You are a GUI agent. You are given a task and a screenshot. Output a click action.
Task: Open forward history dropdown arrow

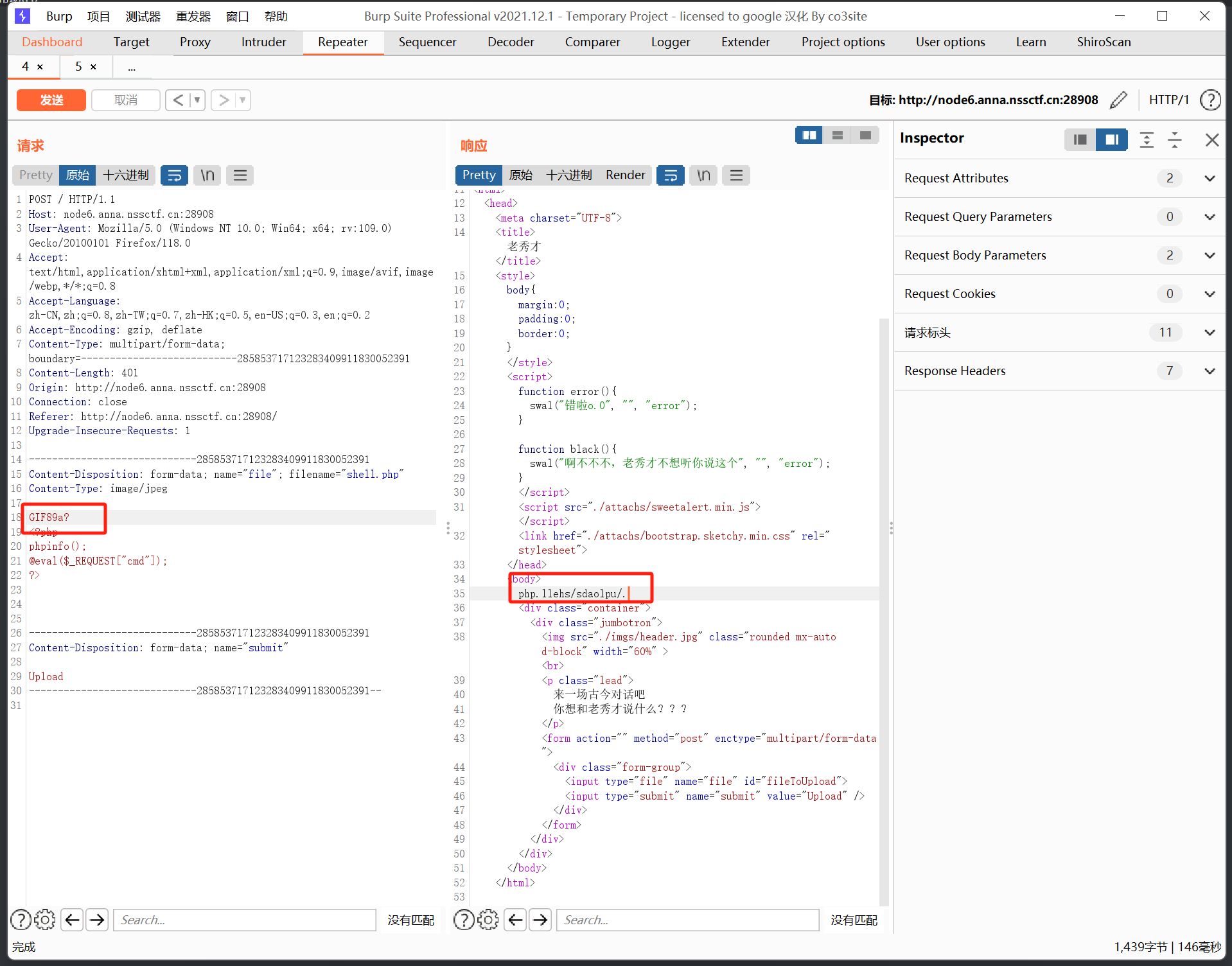tap(242, 100)
